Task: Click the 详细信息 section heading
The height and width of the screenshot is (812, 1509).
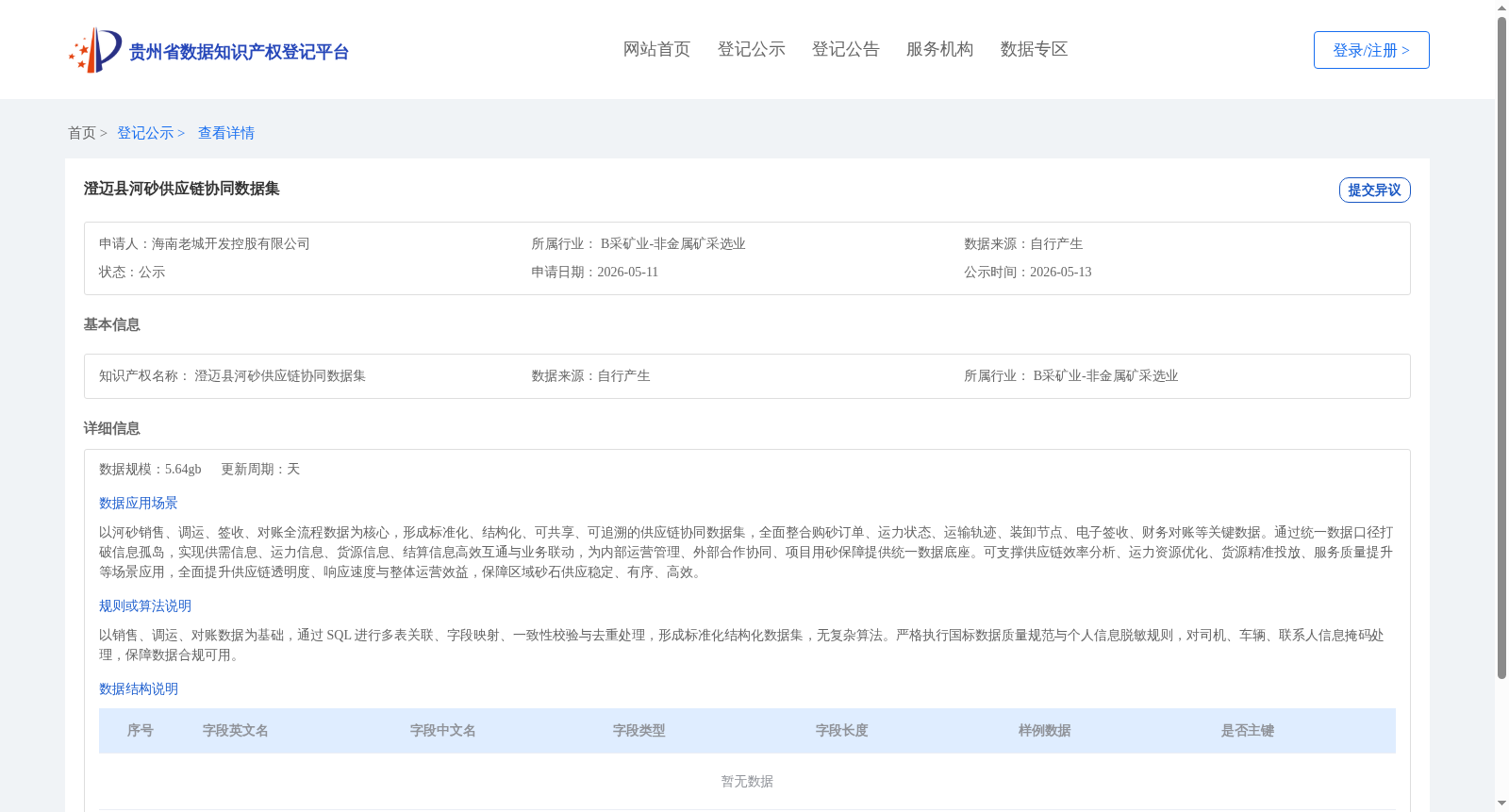Action: coord(111,428)
